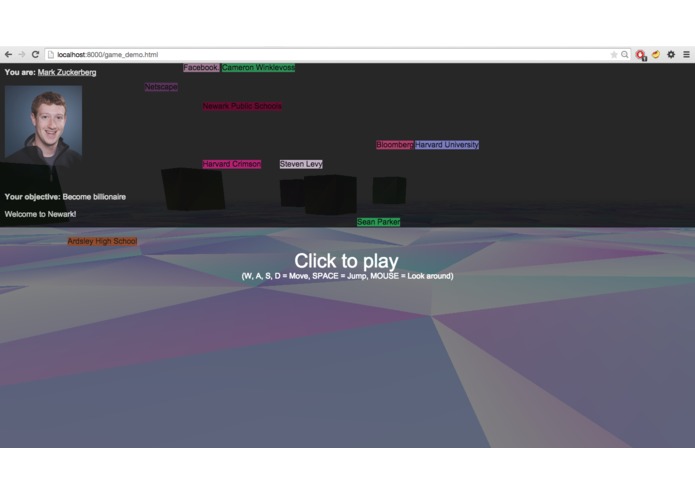Click the "You are:" label
Image resolution: width=695 pixels, height=494 pixels.
click(x=20, y=72)
